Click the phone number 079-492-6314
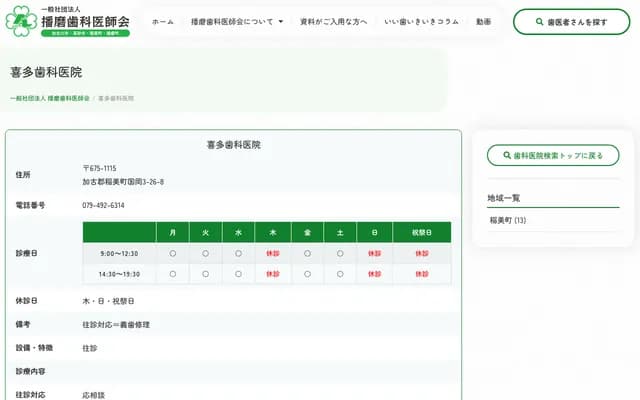The height and width of the screenshot is (400, 640). (103, 205)
